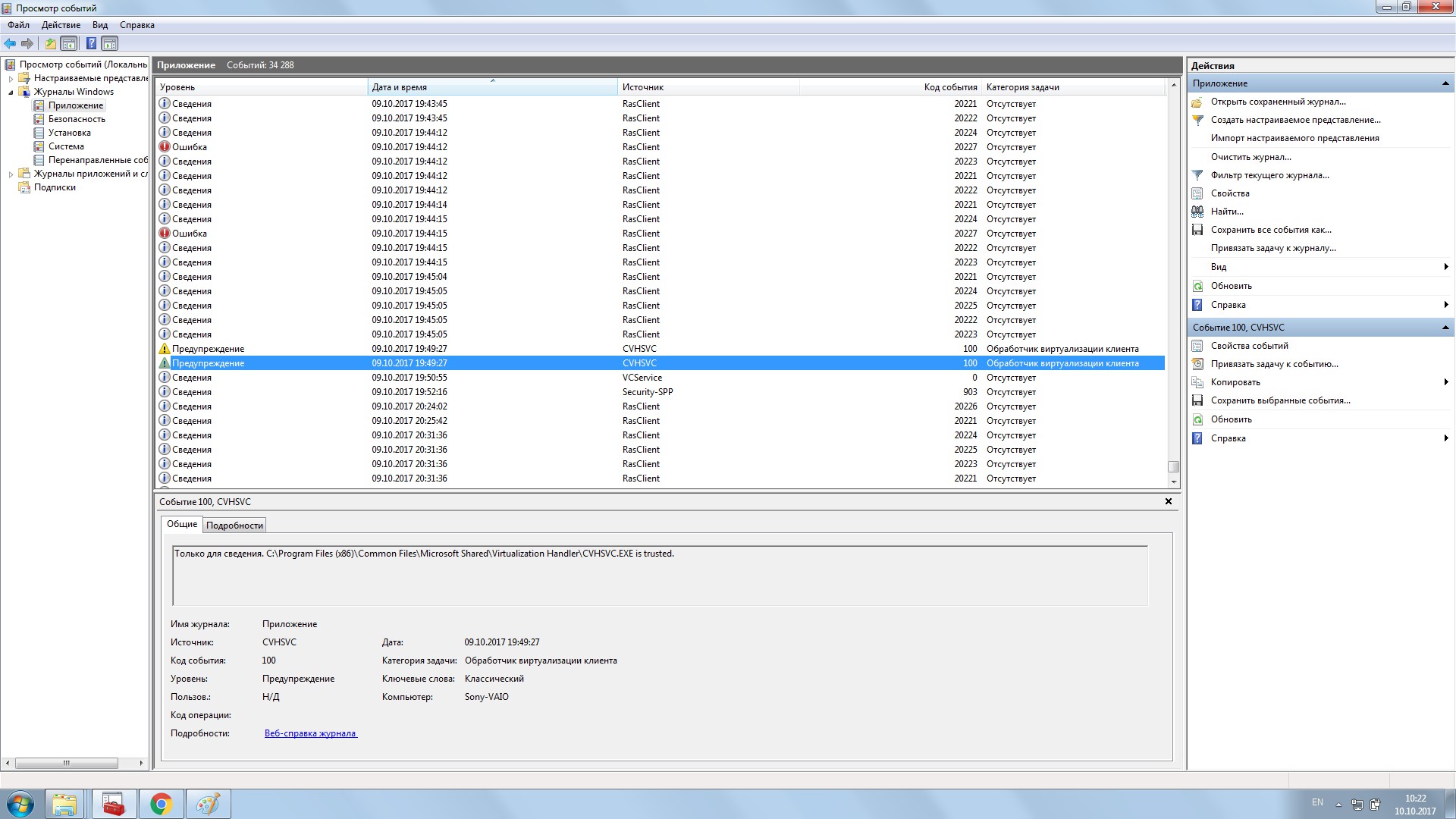
Task: Click the funnel icon for Фильтр текущего журнала
Action: click(x=1197, y=175)
